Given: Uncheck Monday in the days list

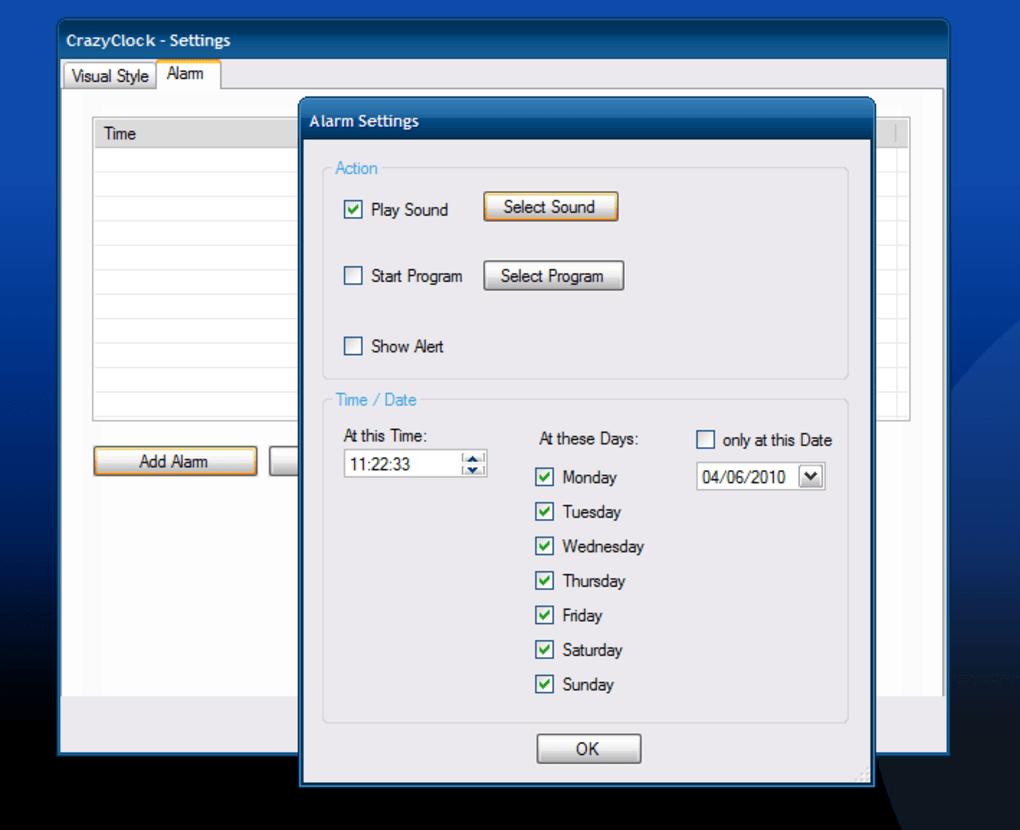Looking at the screenshot, I should (x=545, y=478).
